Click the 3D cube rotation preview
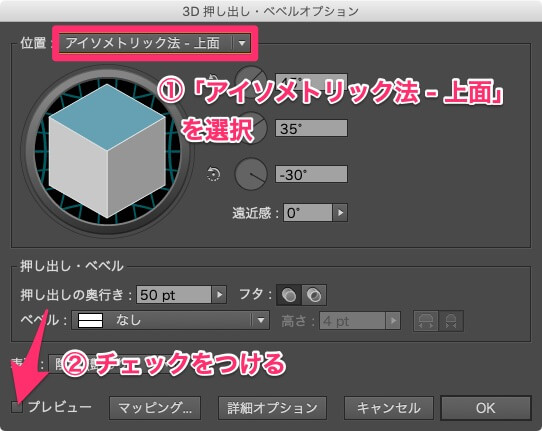This screenshot has height=431, width=542. click(107, 151)
